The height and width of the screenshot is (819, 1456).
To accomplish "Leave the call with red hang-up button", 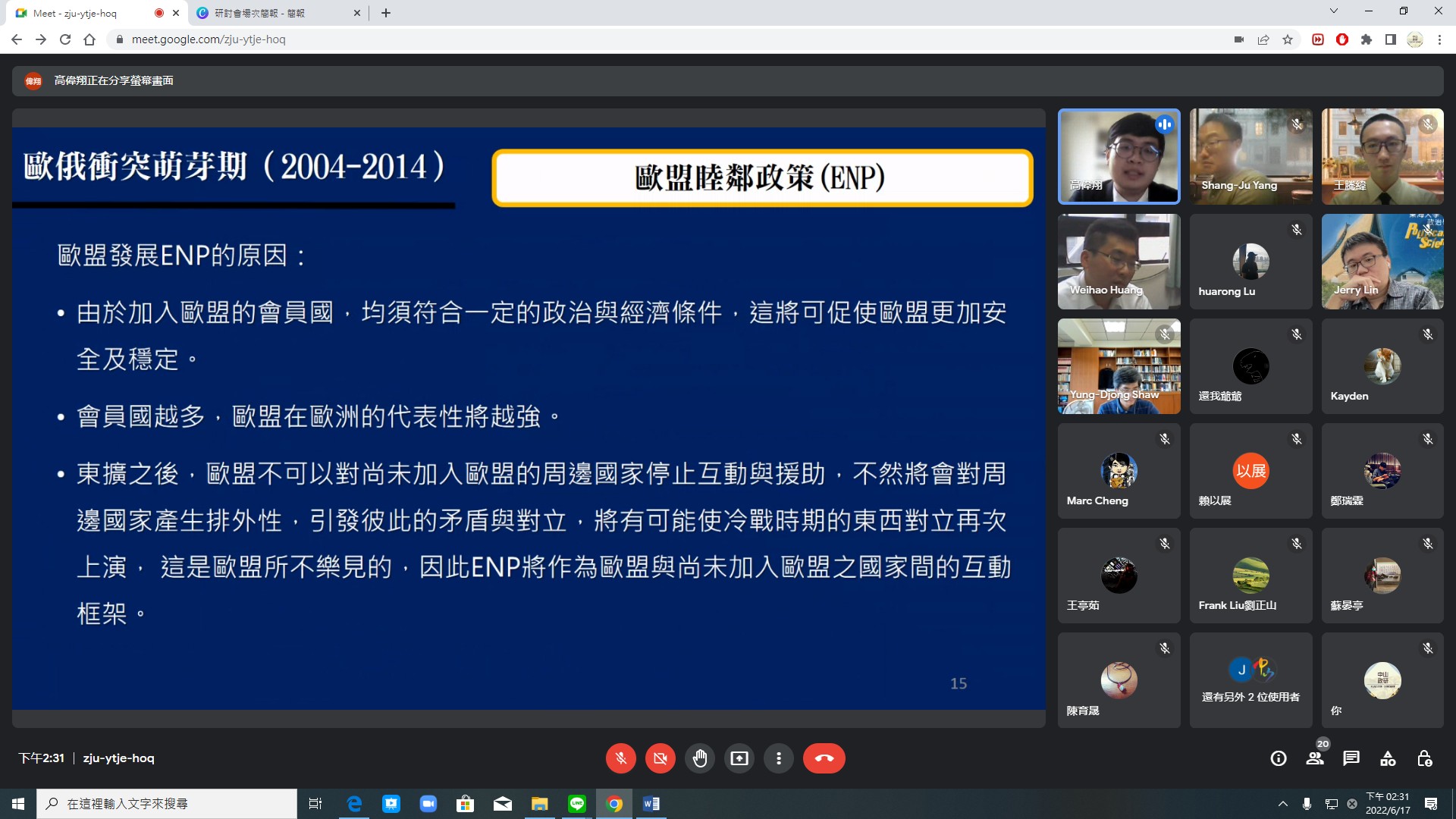I will click(824, 758).
